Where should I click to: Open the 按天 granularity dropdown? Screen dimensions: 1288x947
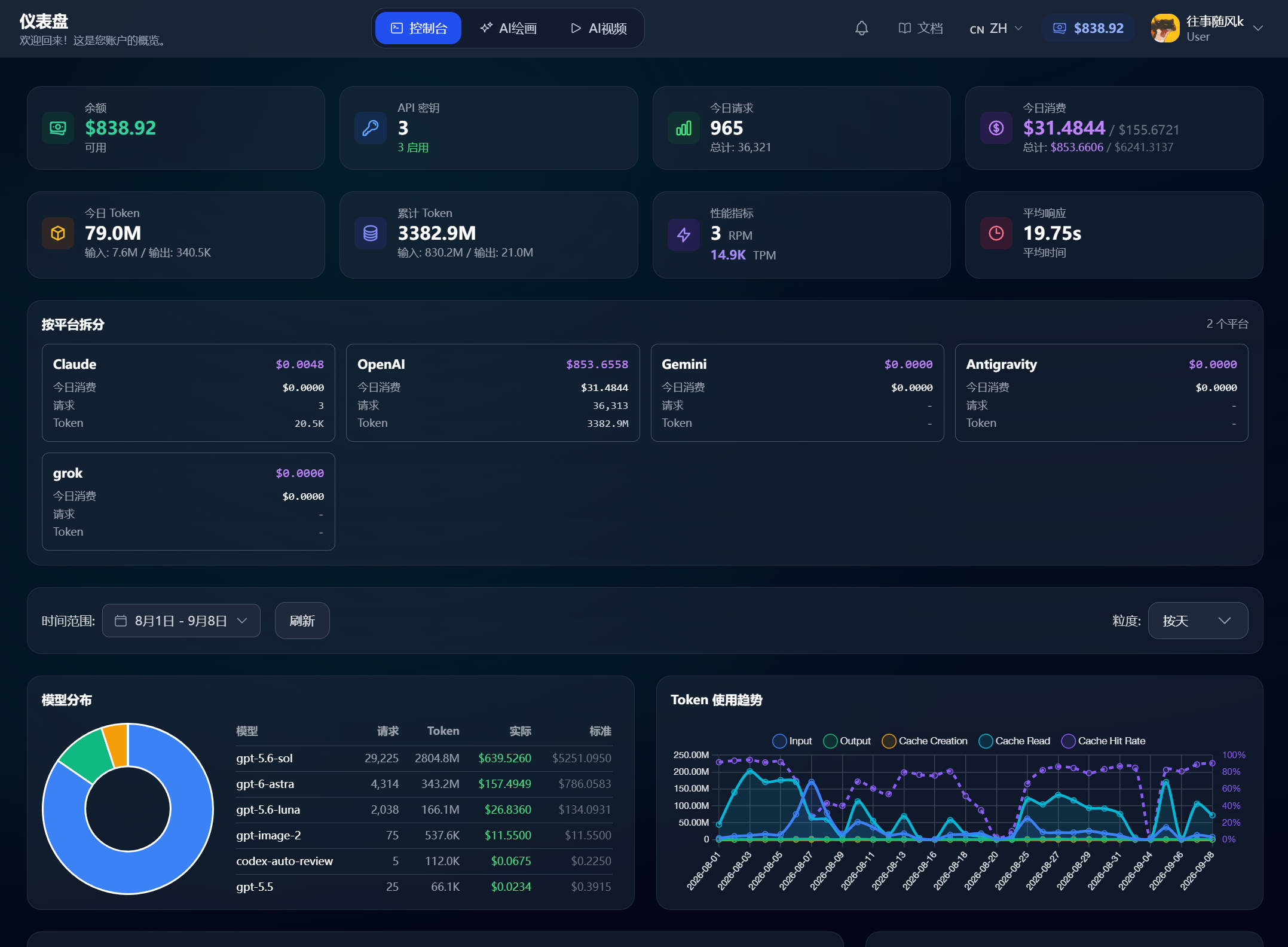(x=1198, y=621)
